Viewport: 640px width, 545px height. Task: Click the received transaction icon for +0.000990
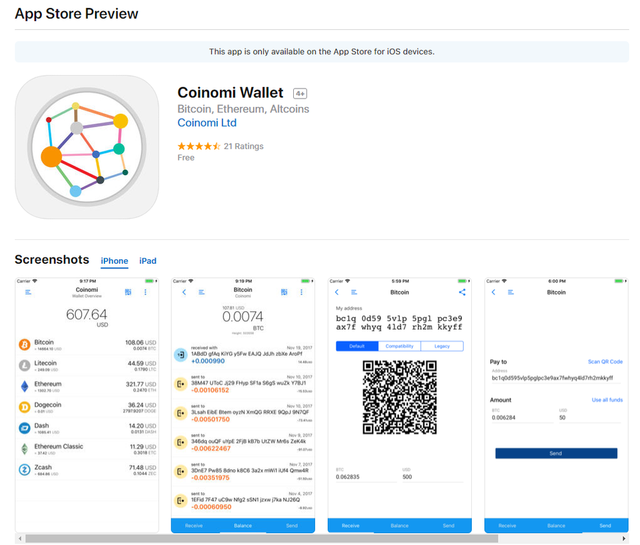pyautogui.click(x=181, y=355)
